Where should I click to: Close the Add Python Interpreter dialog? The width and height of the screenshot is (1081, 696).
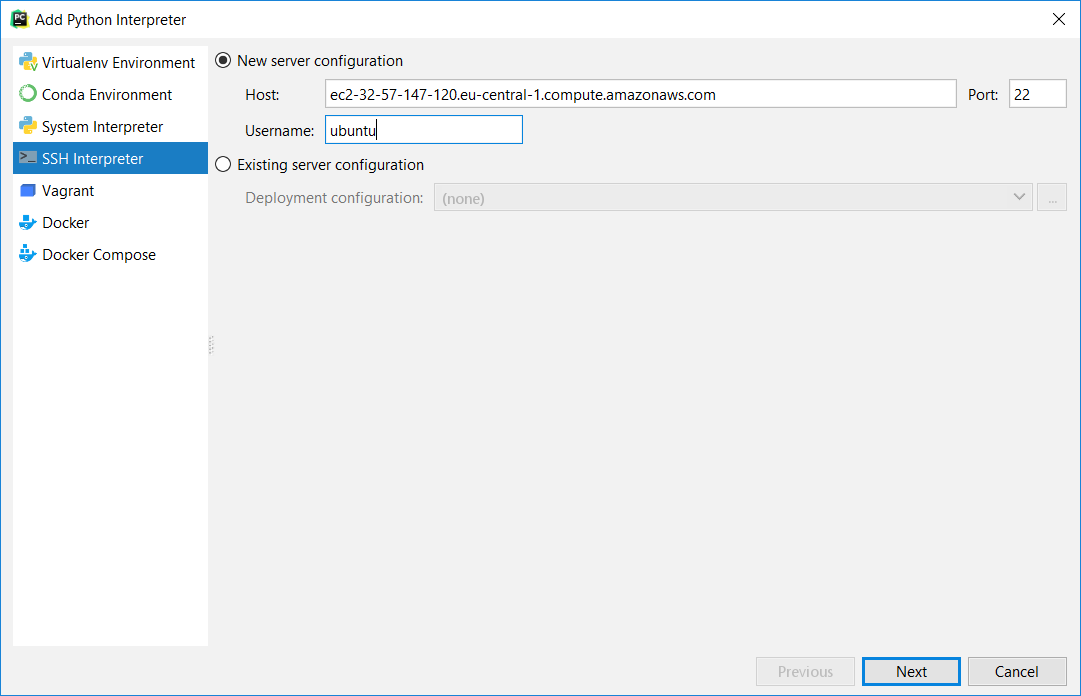(x=1059, y=19)
